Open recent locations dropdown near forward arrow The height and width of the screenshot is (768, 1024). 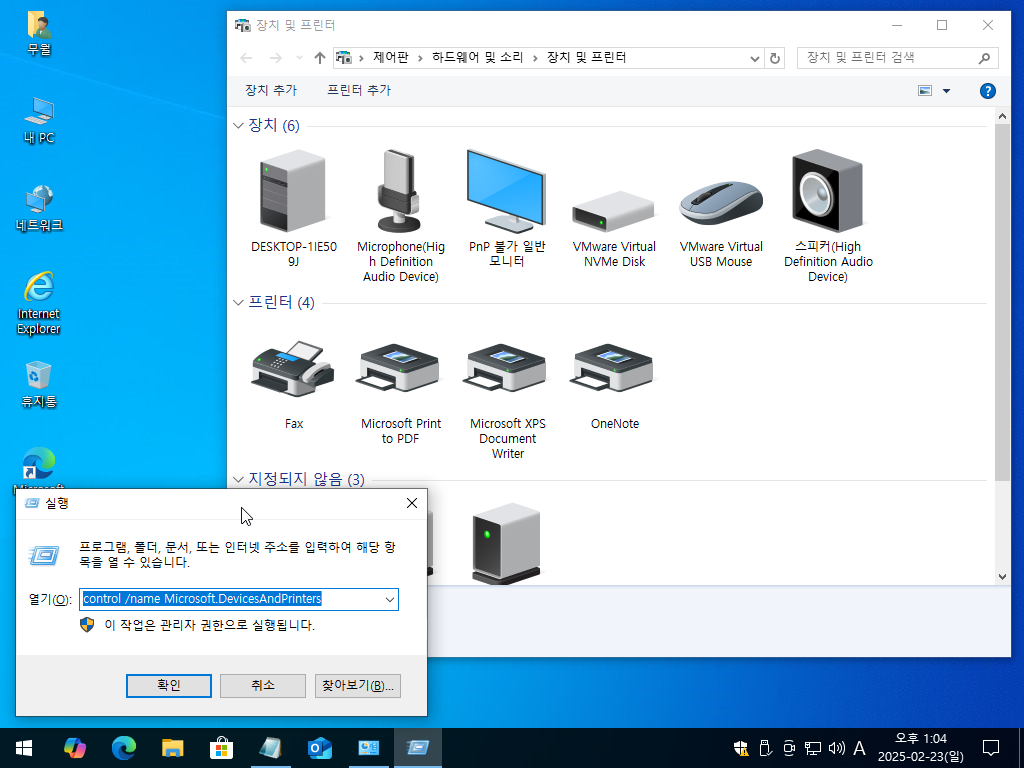pyautogui.click(x=300, y=58)
